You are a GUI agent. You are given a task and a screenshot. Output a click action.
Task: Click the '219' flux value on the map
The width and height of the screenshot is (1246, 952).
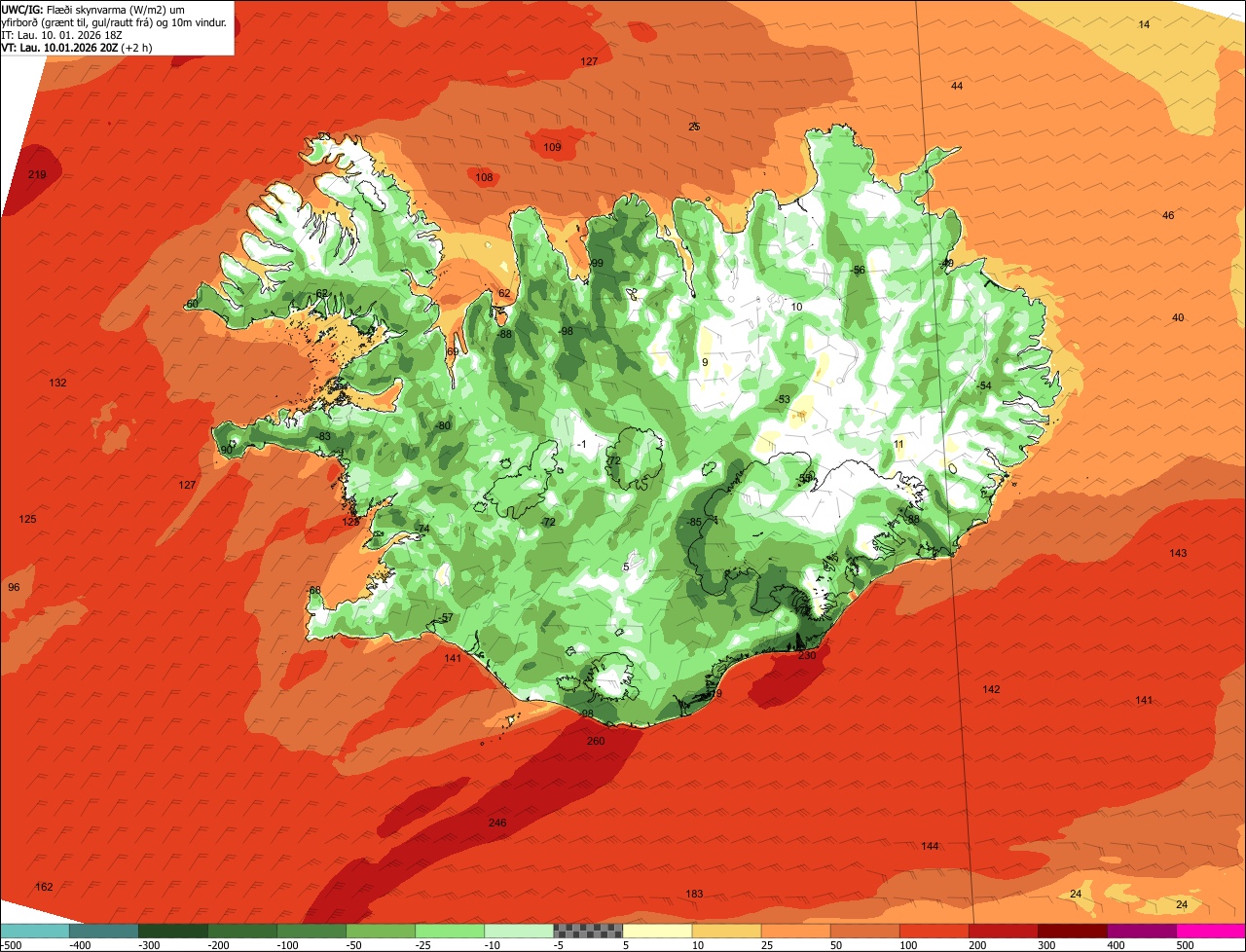click(37, 174)
